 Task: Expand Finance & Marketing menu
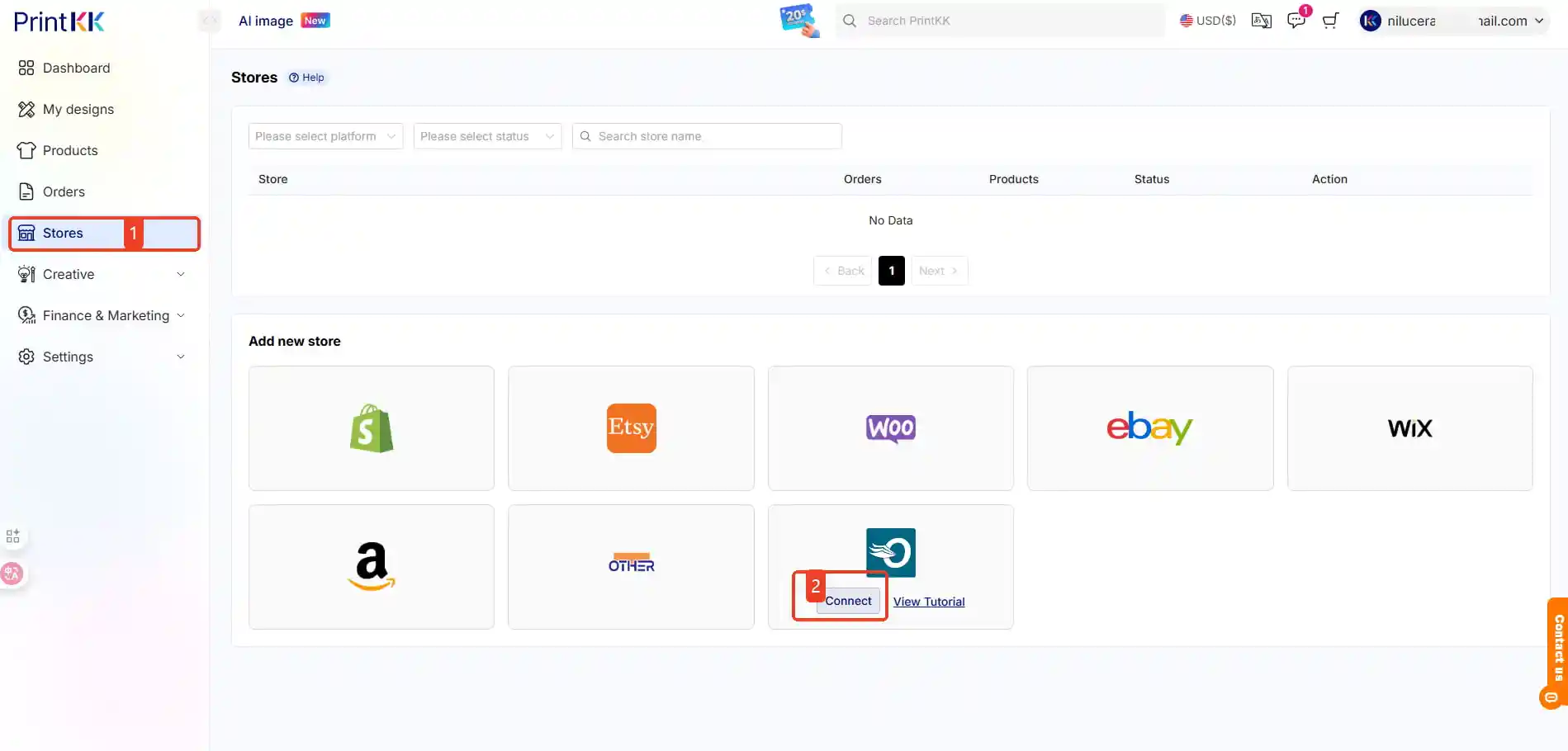tap(104, 315)
